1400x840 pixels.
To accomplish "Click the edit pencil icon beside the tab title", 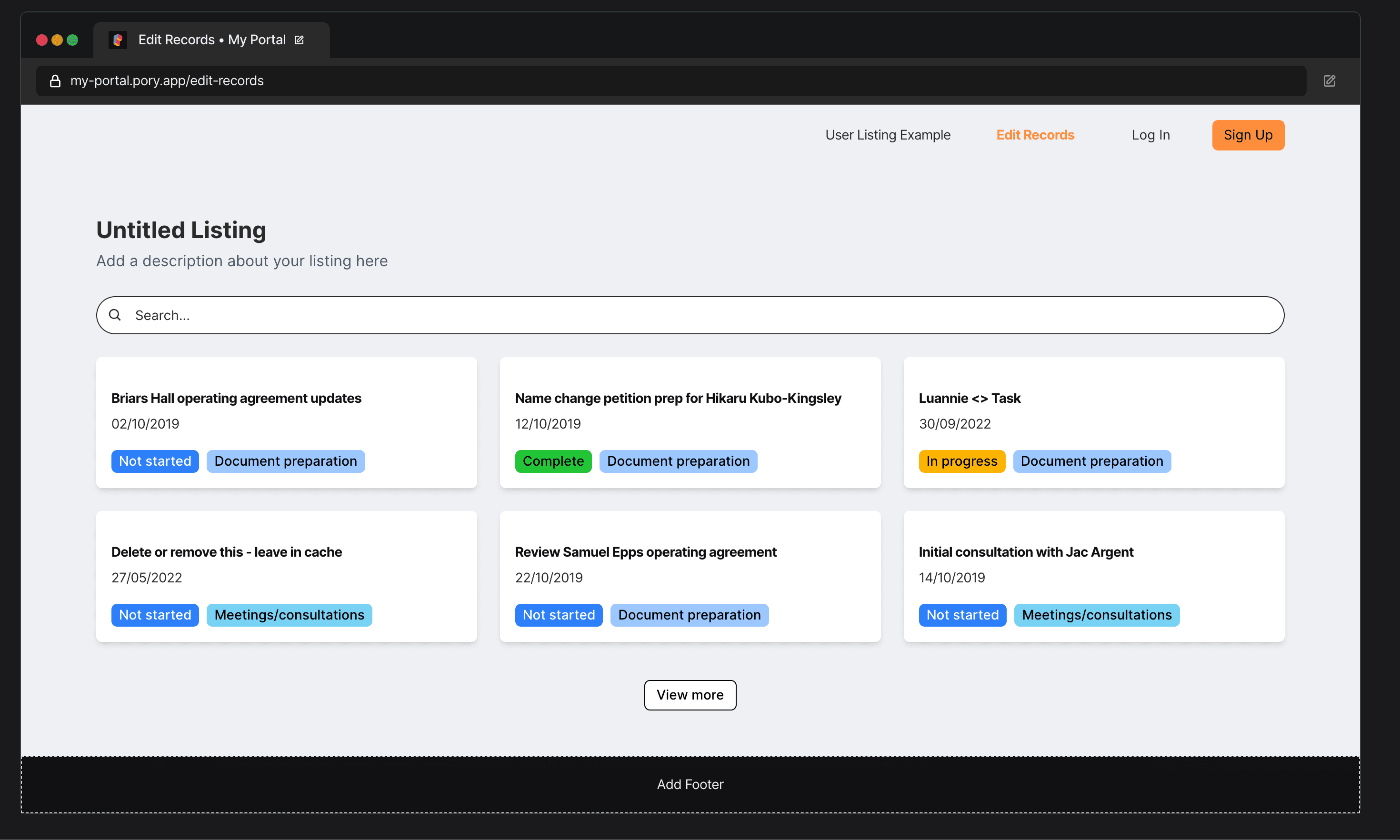I will point(300,40).
